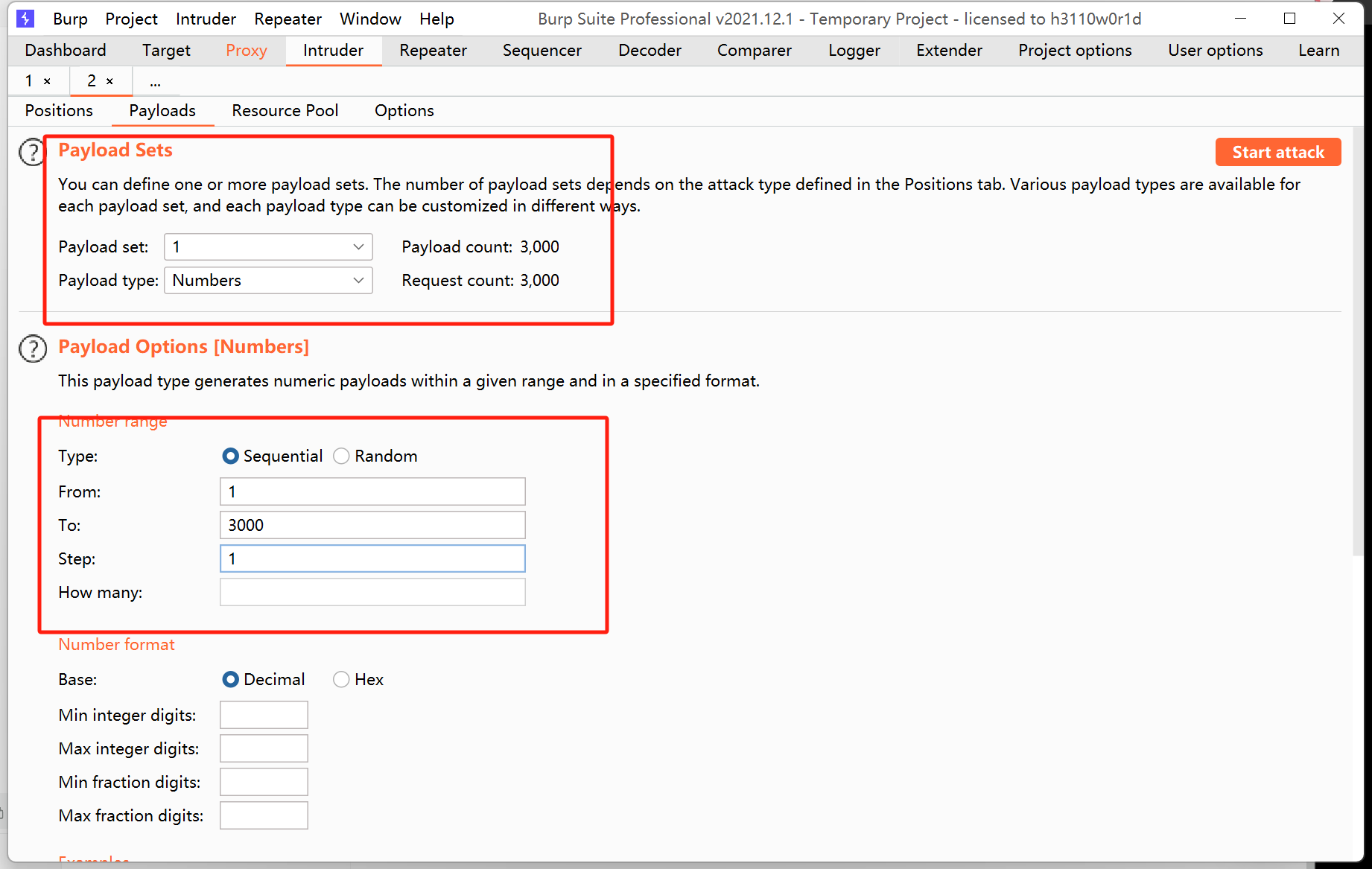Click the vertical scrollbar on the right

(1358, 341)
